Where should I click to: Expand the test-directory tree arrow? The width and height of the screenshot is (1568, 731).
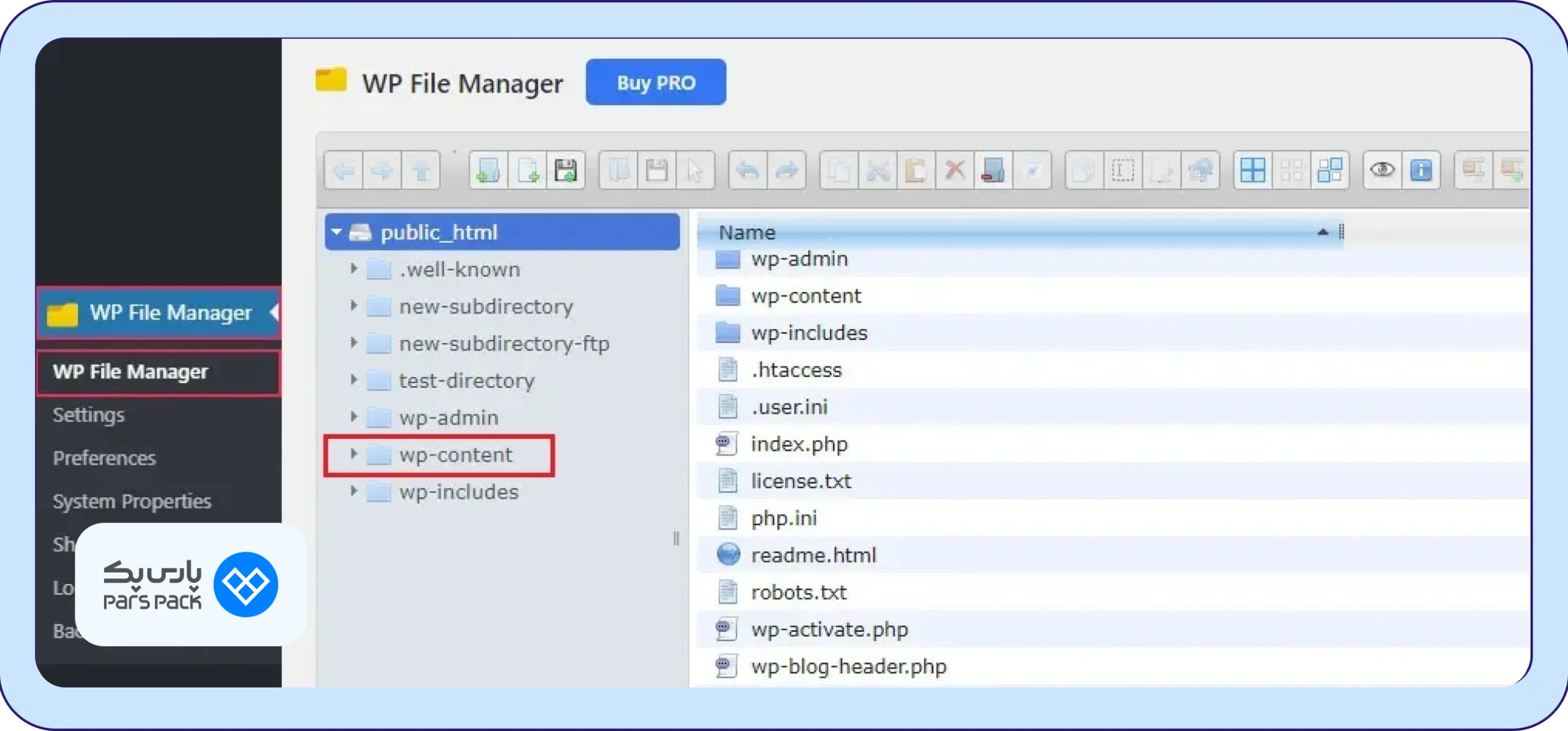point(353,380)
